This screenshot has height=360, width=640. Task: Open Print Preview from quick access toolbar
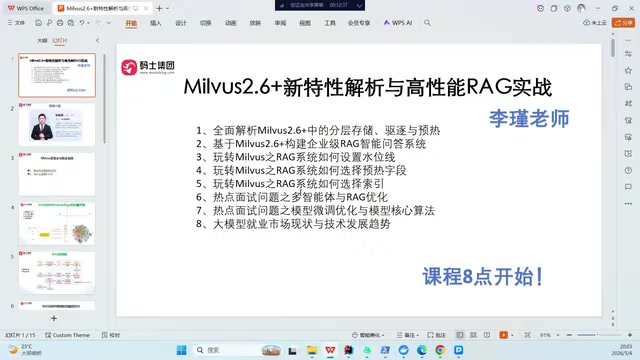pyautogui.click(x=71, y=23)
